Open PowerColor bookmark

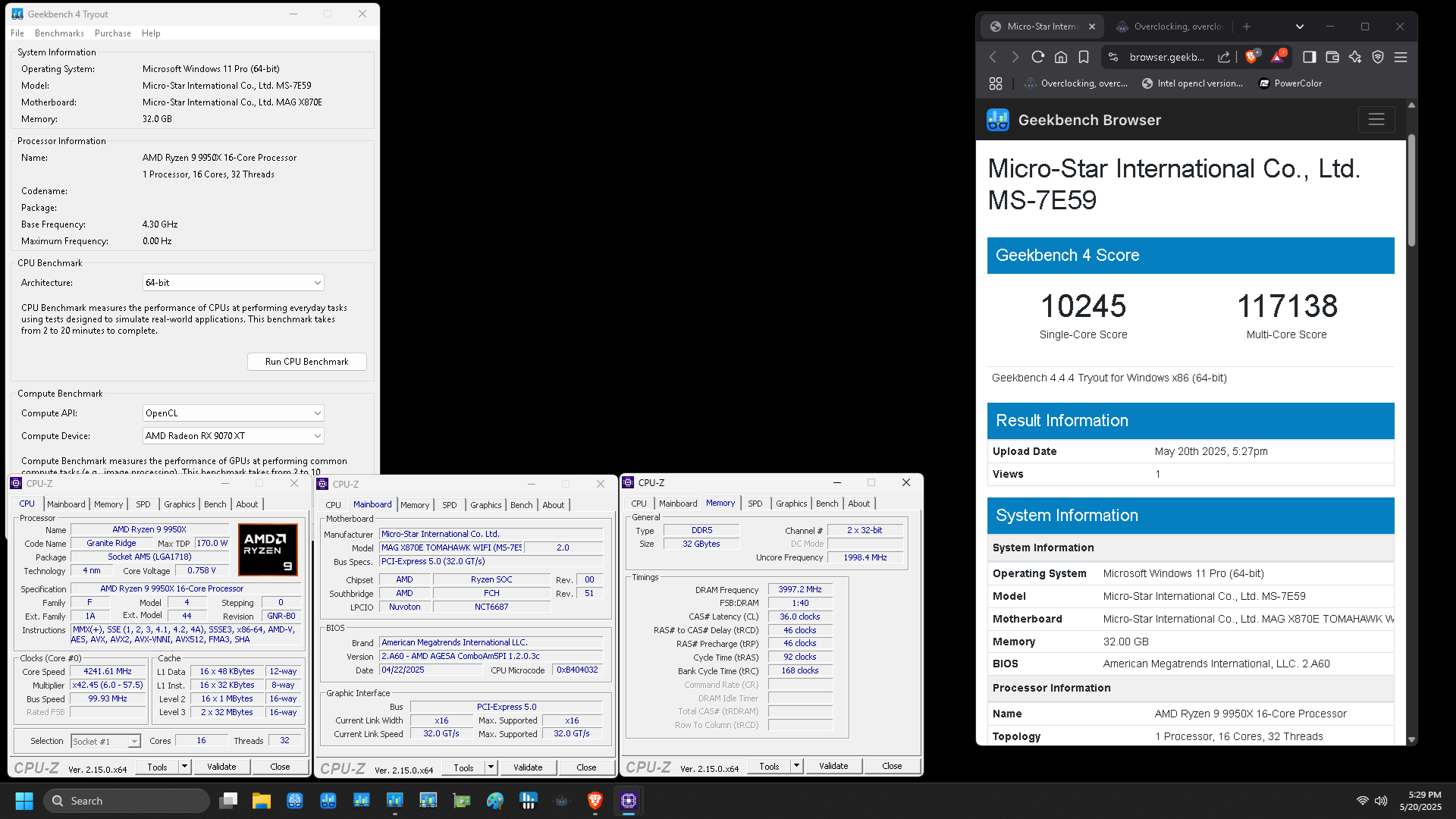click(1291, 83)
